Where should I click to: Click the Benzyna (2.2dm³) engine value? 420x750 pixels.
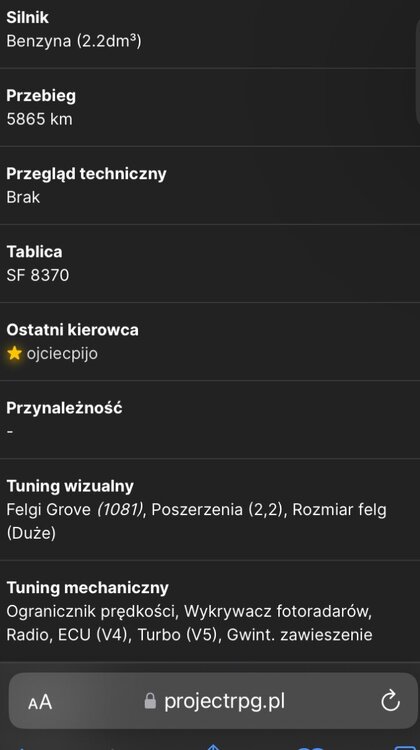point(74,41)
